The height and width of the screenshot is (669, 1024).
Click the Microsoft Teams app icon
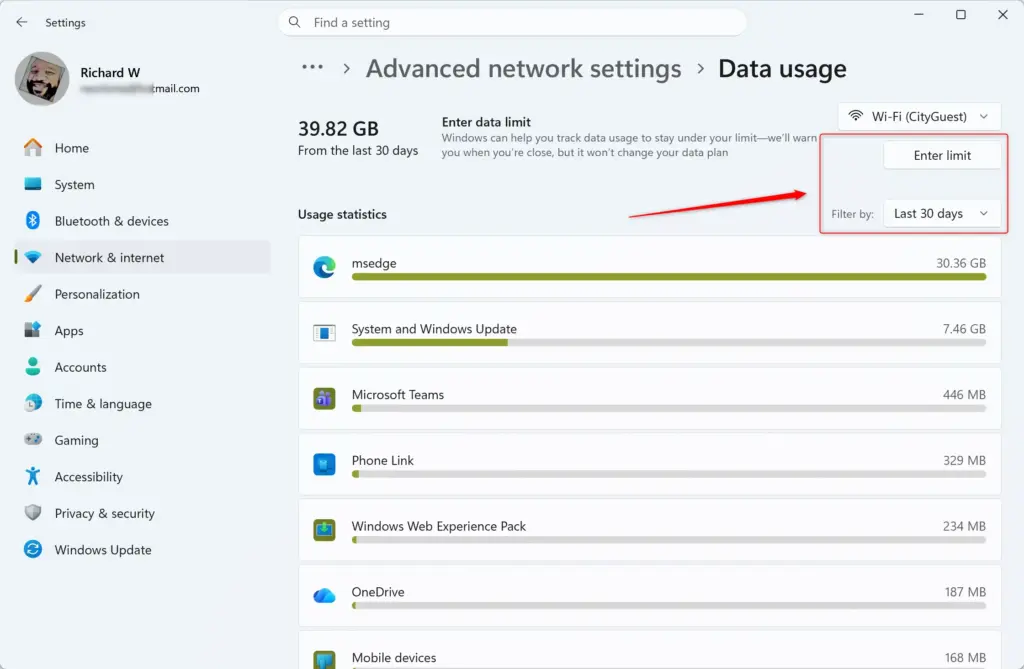325,399
